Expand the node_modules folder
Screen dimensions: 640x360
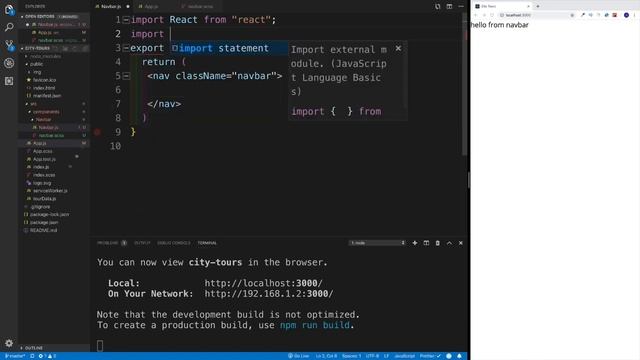click(x=45, y=56)
